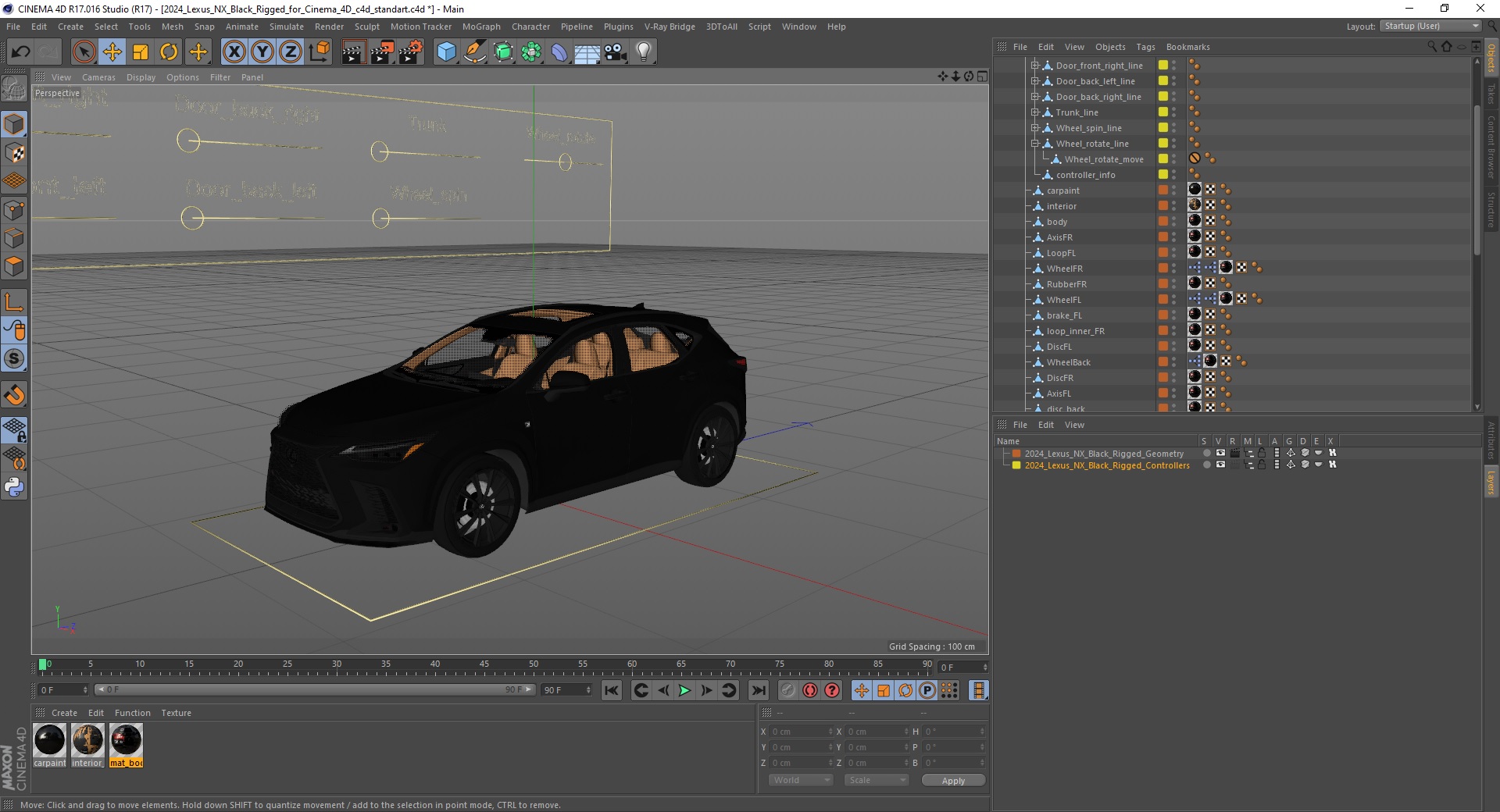The height and width of the screenshot is (812, 1500).
Task: Click Trunk_line yellow layer color swatch
Action: click(1162, 112)
